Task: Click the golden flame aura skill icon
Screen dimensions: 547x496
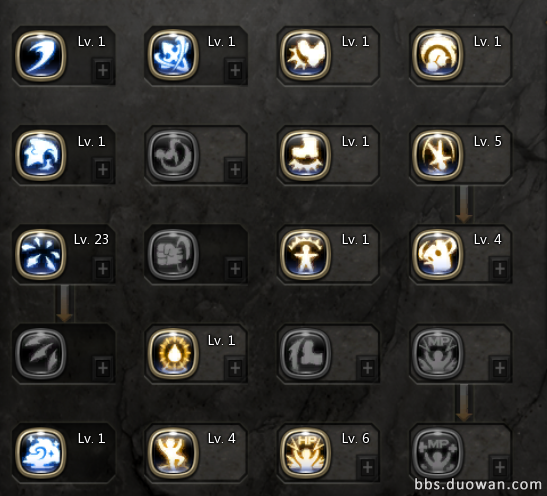Action: (x=173, y=353)
